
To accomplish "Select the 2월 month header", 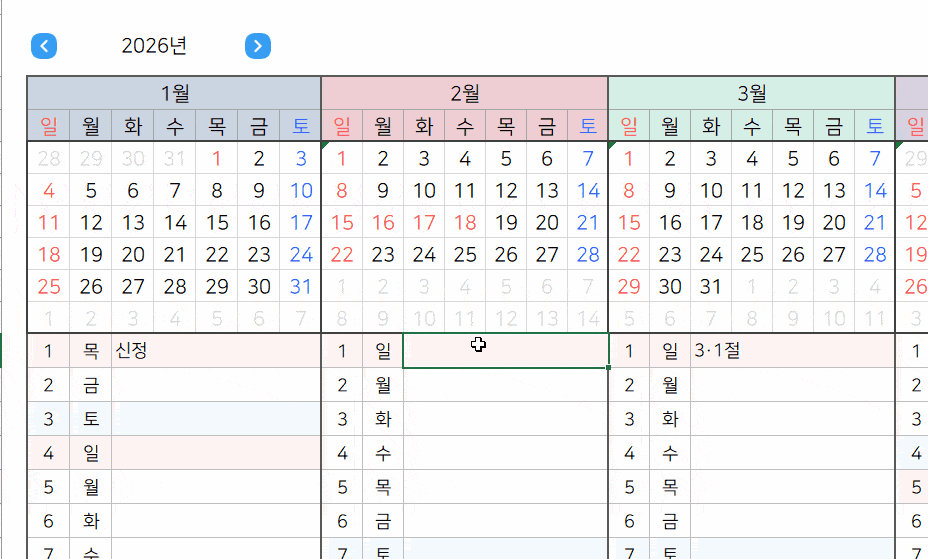I will click(x=465, y=93).
